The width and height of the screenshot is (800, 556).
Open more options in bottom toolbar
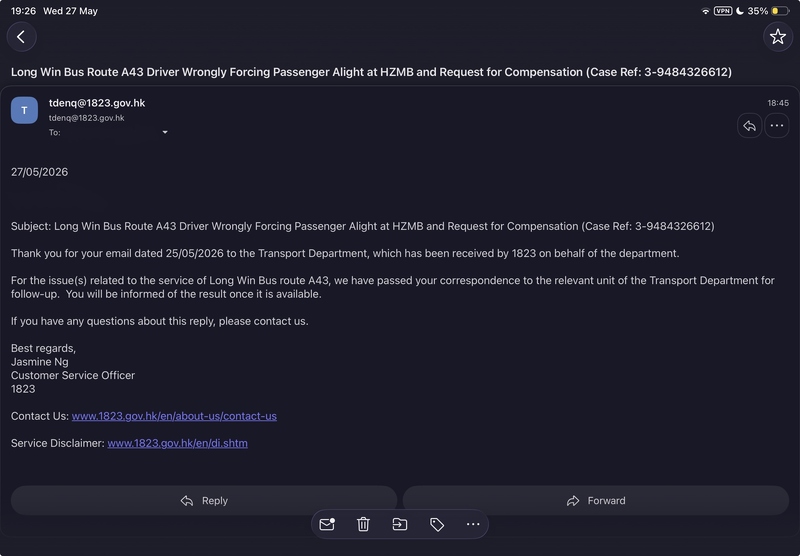point(473,524)
